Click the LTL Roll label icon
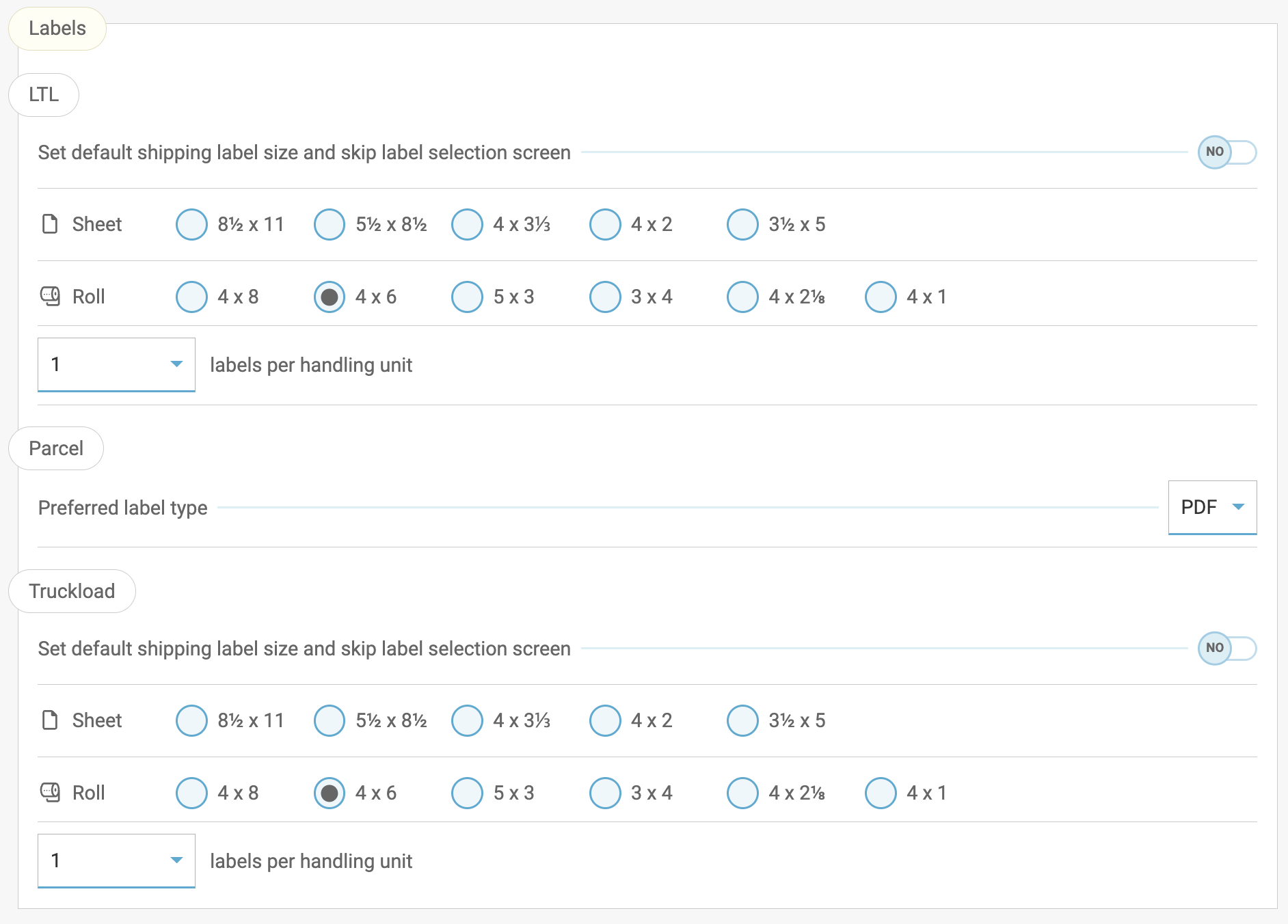This screenshot has width=1288, height=924. coord(51,296)
